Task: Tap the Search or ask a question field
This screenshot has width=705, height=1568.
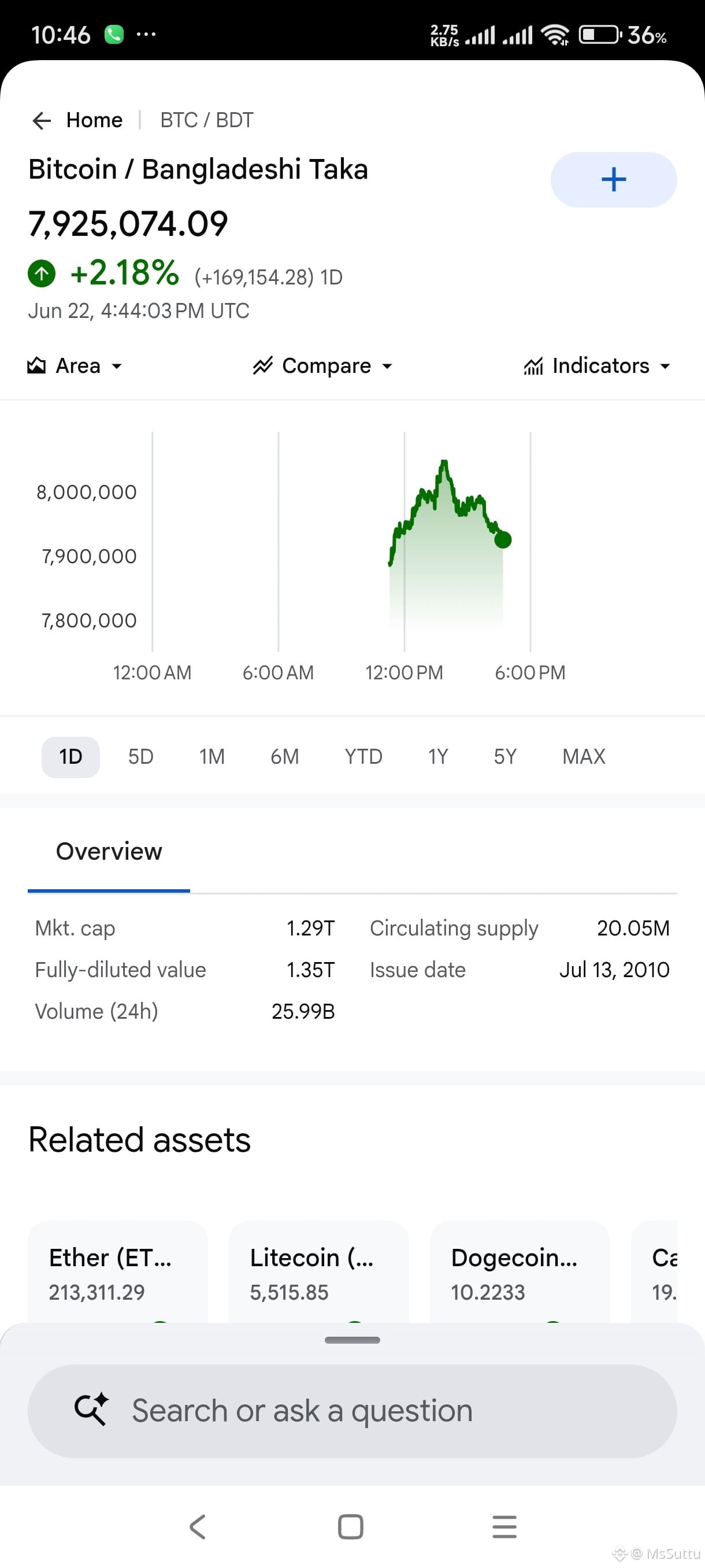Action: pyautogui.click(x=352, y=1411)
